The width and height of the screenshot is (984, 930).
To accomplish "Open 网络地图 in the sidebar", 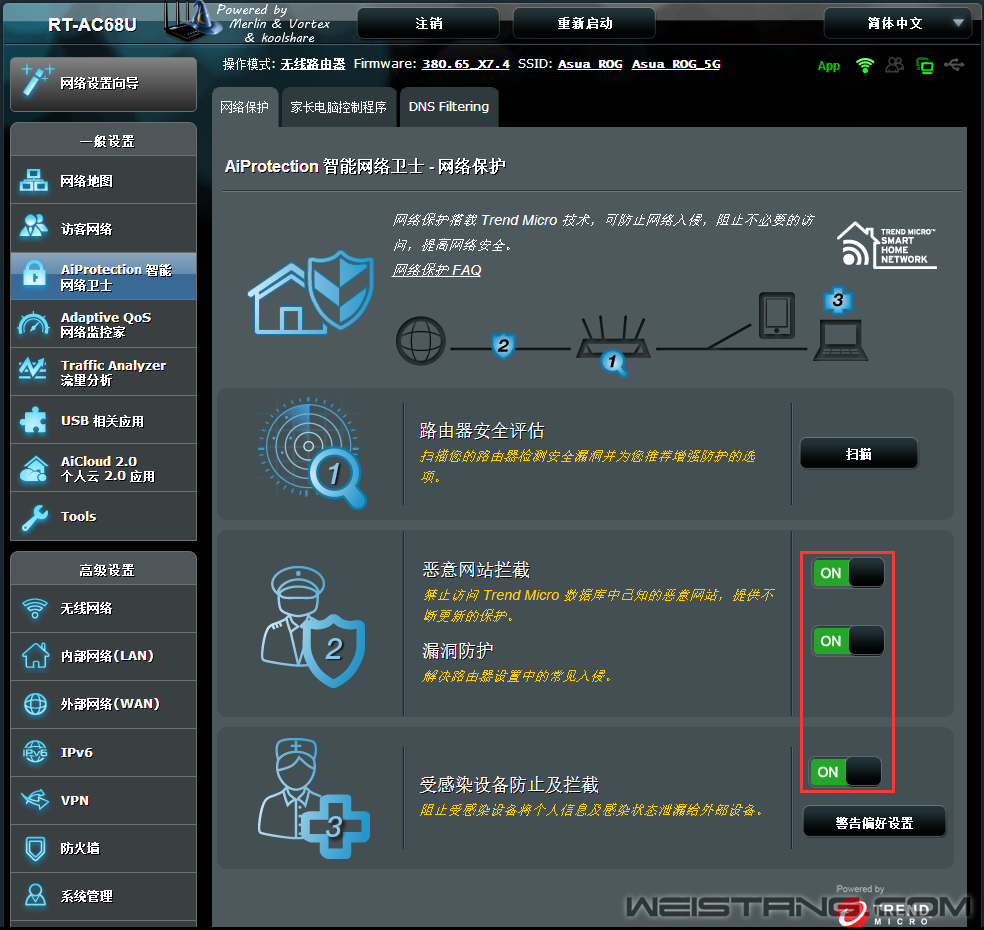I will [x=104, y=181].
